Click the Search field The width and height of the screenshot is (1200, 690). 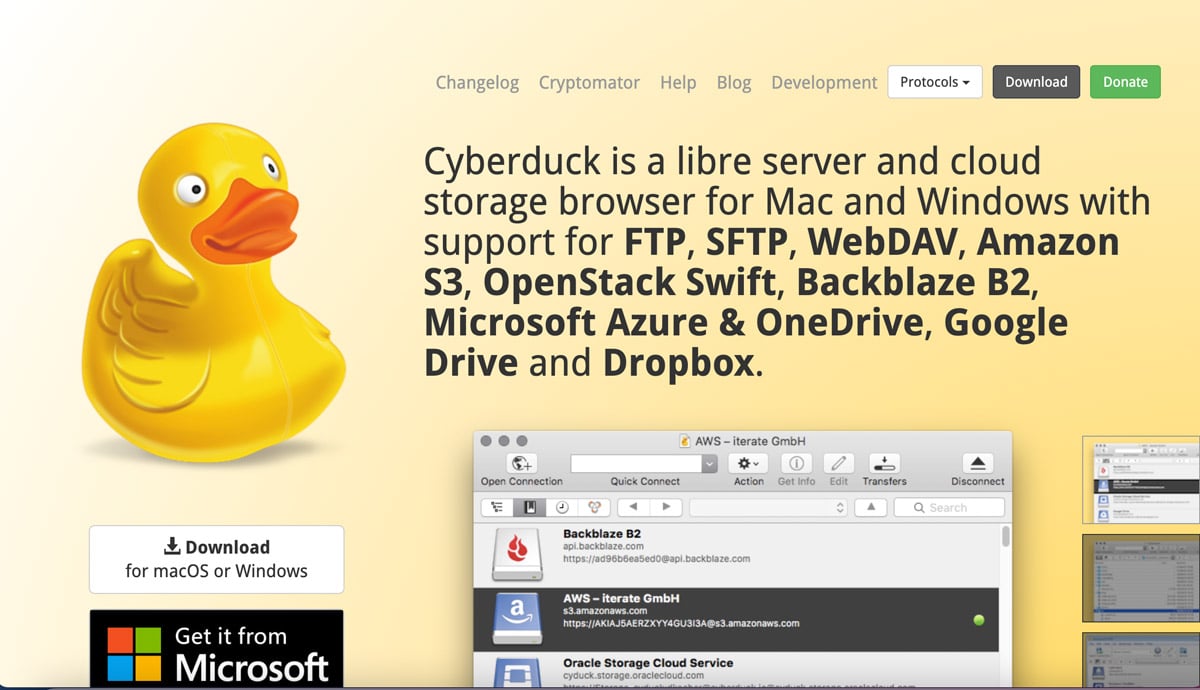[x=949, y=507]
